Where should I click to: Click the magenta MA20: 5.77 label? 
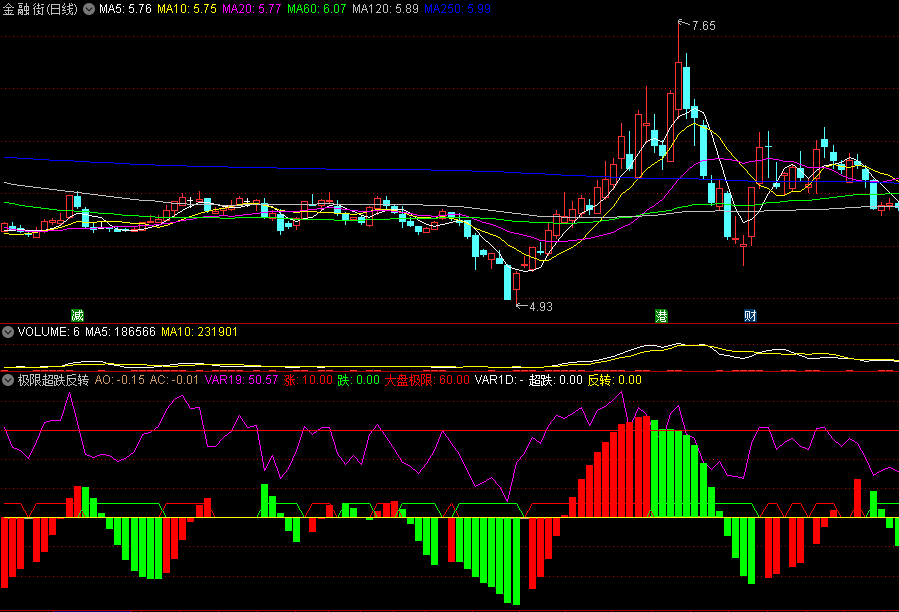pyautogui.click(x=252, y=9)
